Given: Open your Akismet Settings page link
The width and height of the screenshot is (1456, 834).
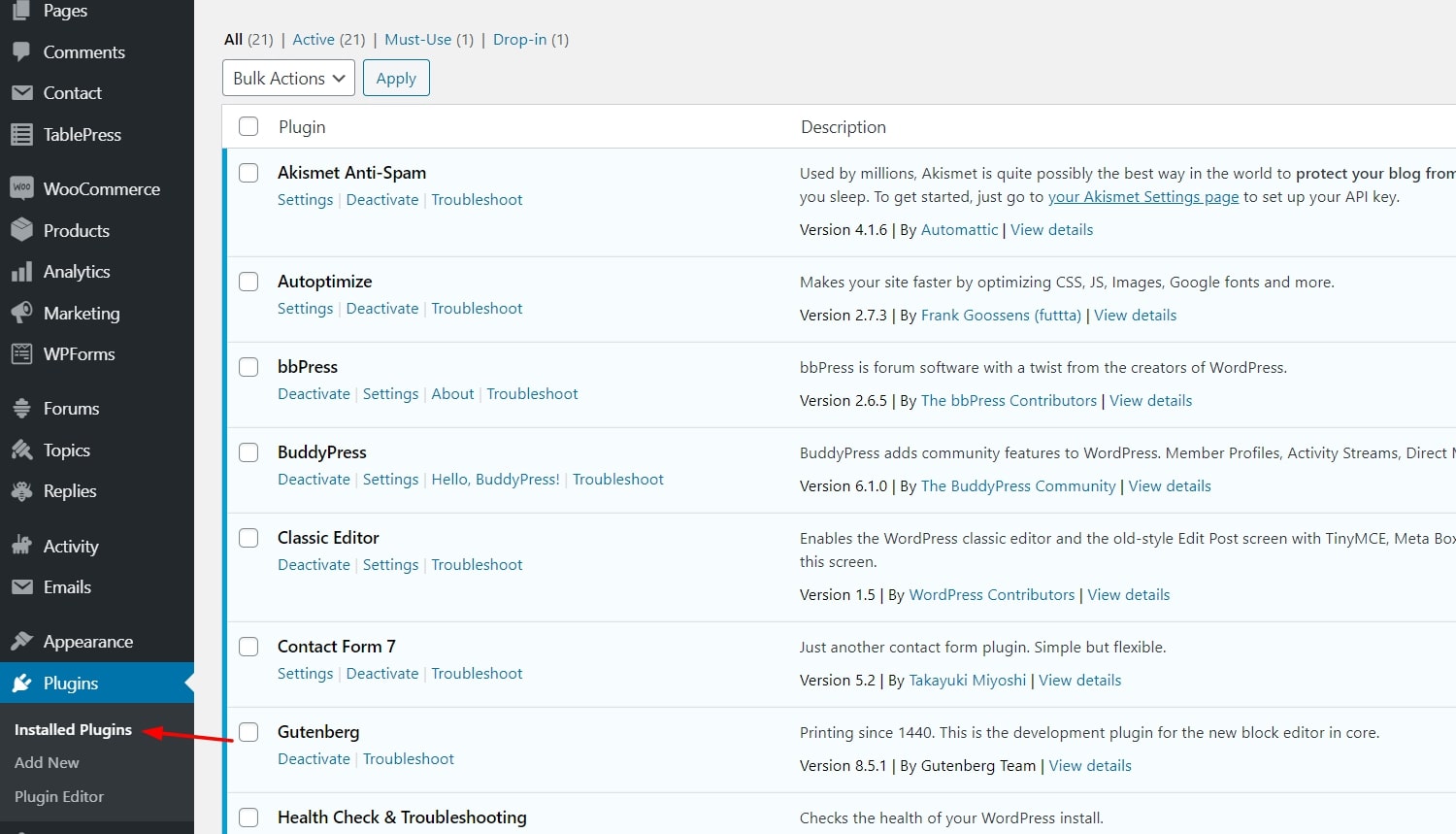Looking at the screenshot, I should coord(1143,197).
